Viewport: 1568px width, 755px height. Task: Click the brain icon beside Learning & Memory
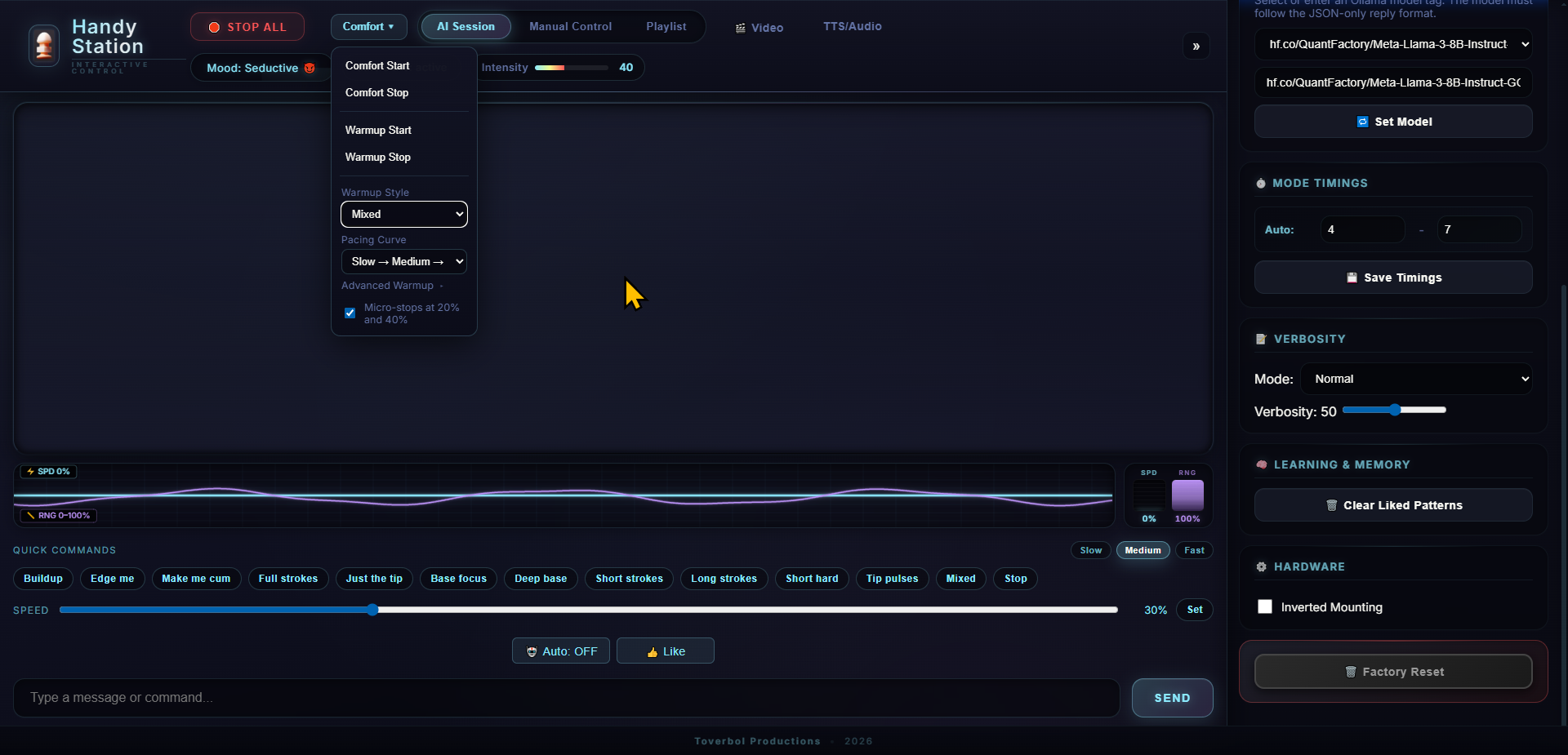tap(1262, 464)
